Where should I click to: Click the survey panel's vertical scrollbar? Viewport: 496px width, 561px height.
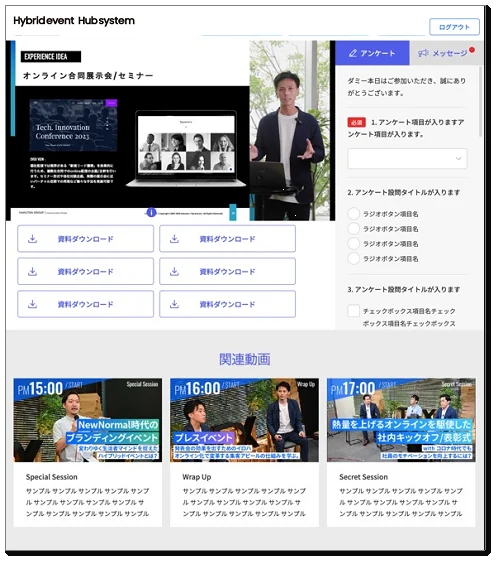point(480,101)
